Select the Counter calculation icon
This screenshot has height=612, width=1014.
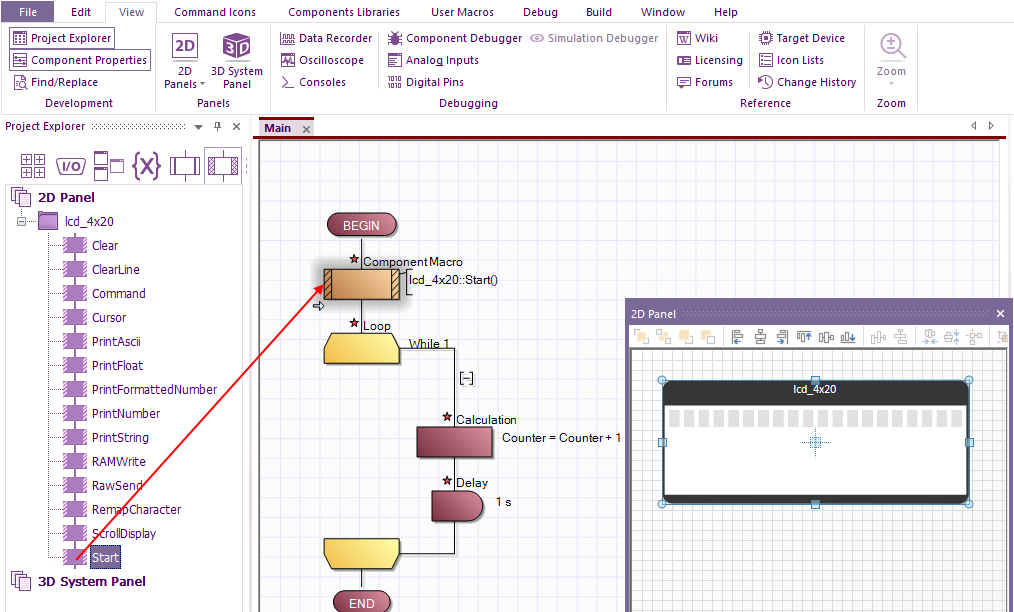coord(455,442)
